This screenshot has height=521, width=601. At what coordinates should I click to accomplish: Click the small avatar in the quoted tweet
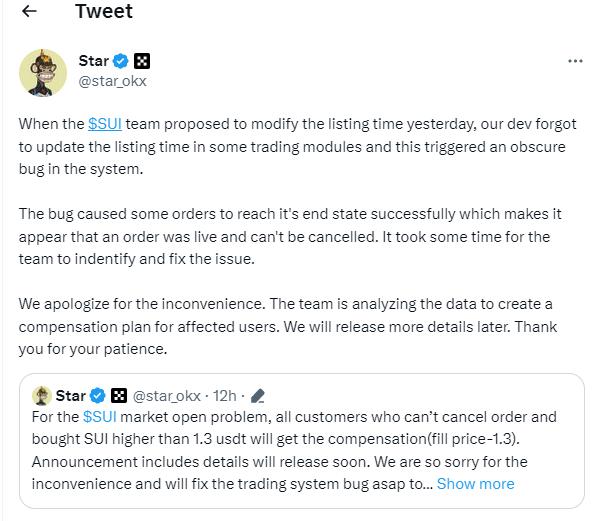(42, 395)
